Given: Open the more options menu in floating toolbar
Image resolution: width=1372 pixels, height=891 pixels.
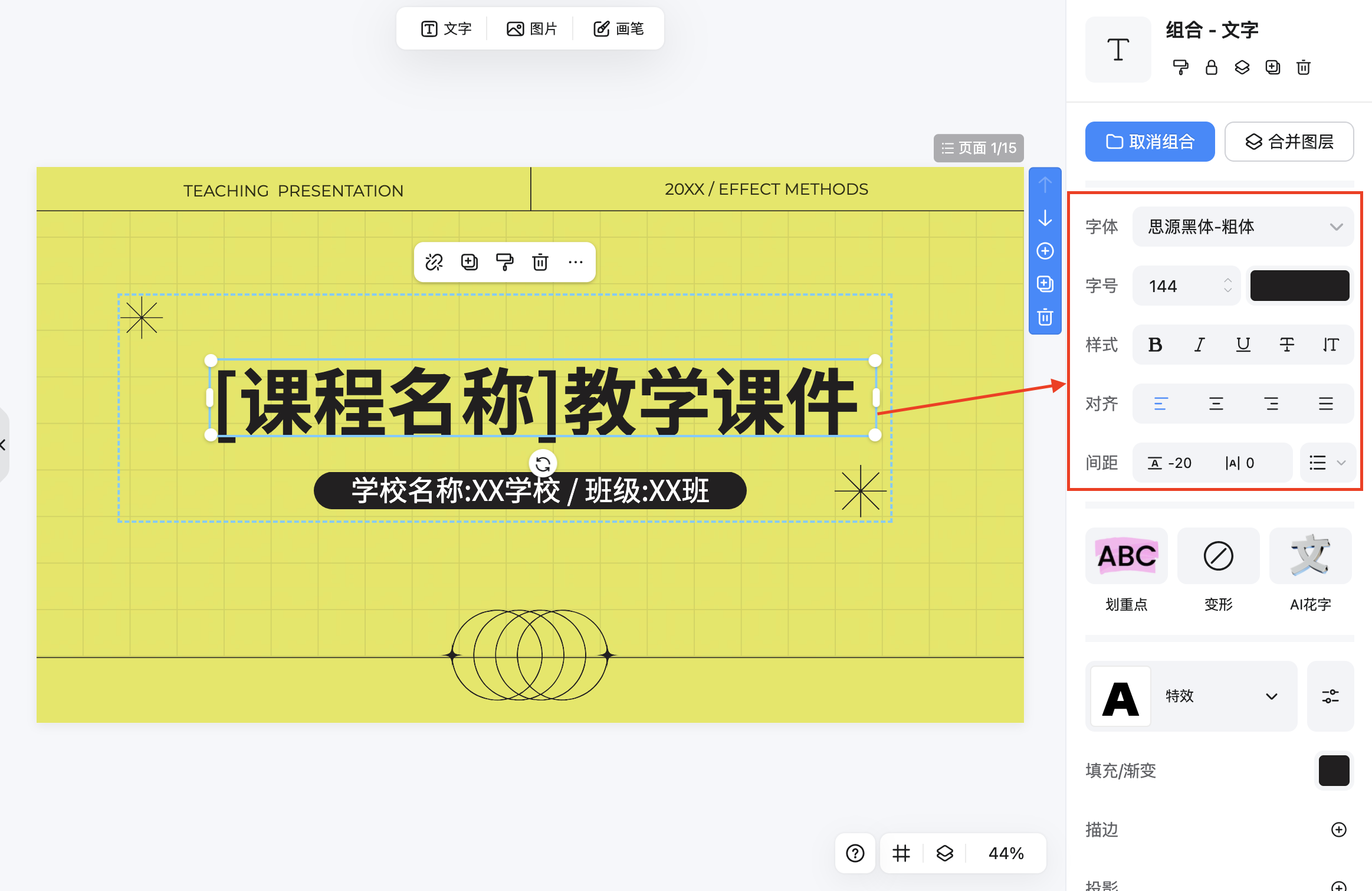Looking at the screenshot, I should pos(576,262).
